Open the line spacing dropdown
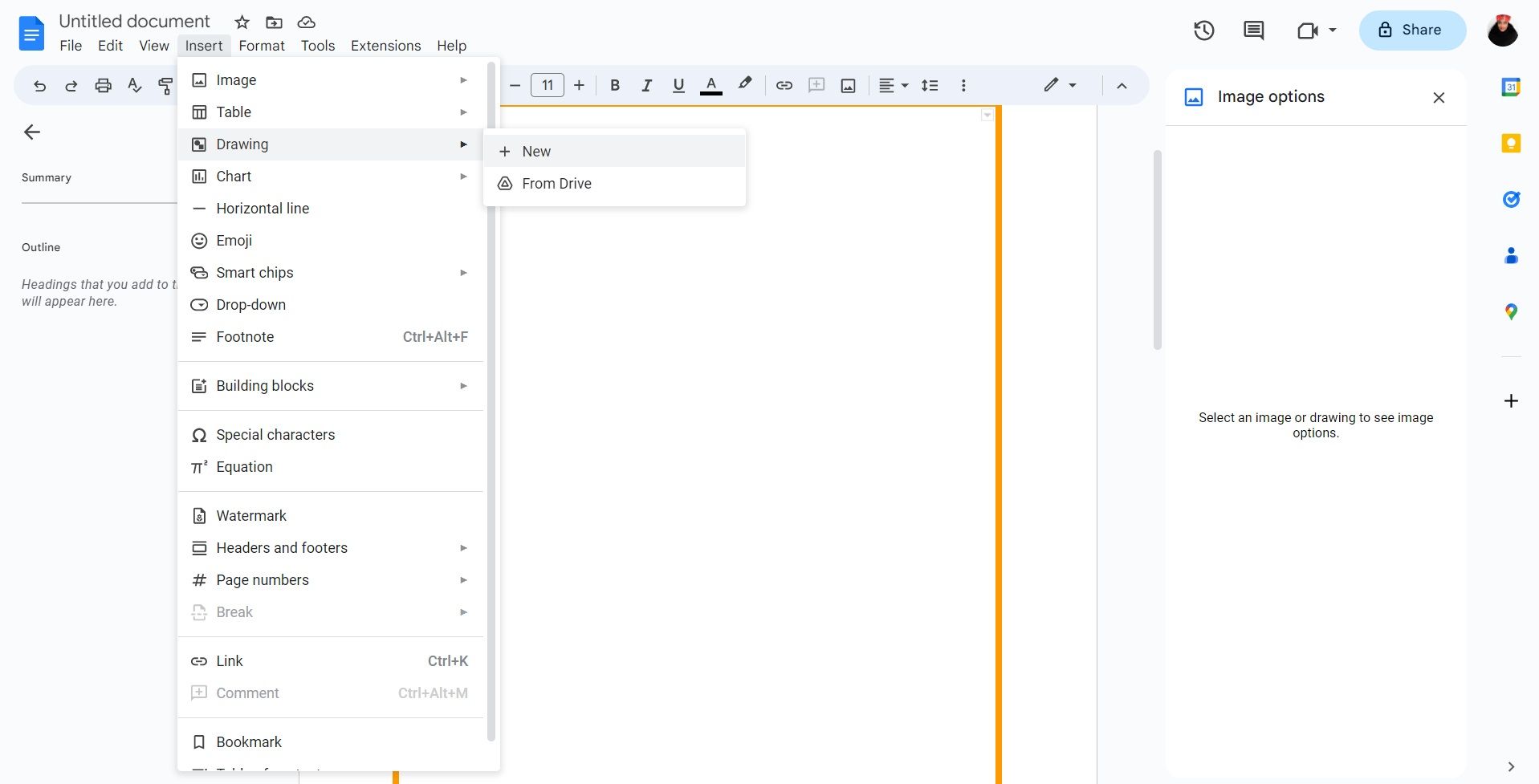The height and width of the screenshot is (784, 1539). pos(930,85)
